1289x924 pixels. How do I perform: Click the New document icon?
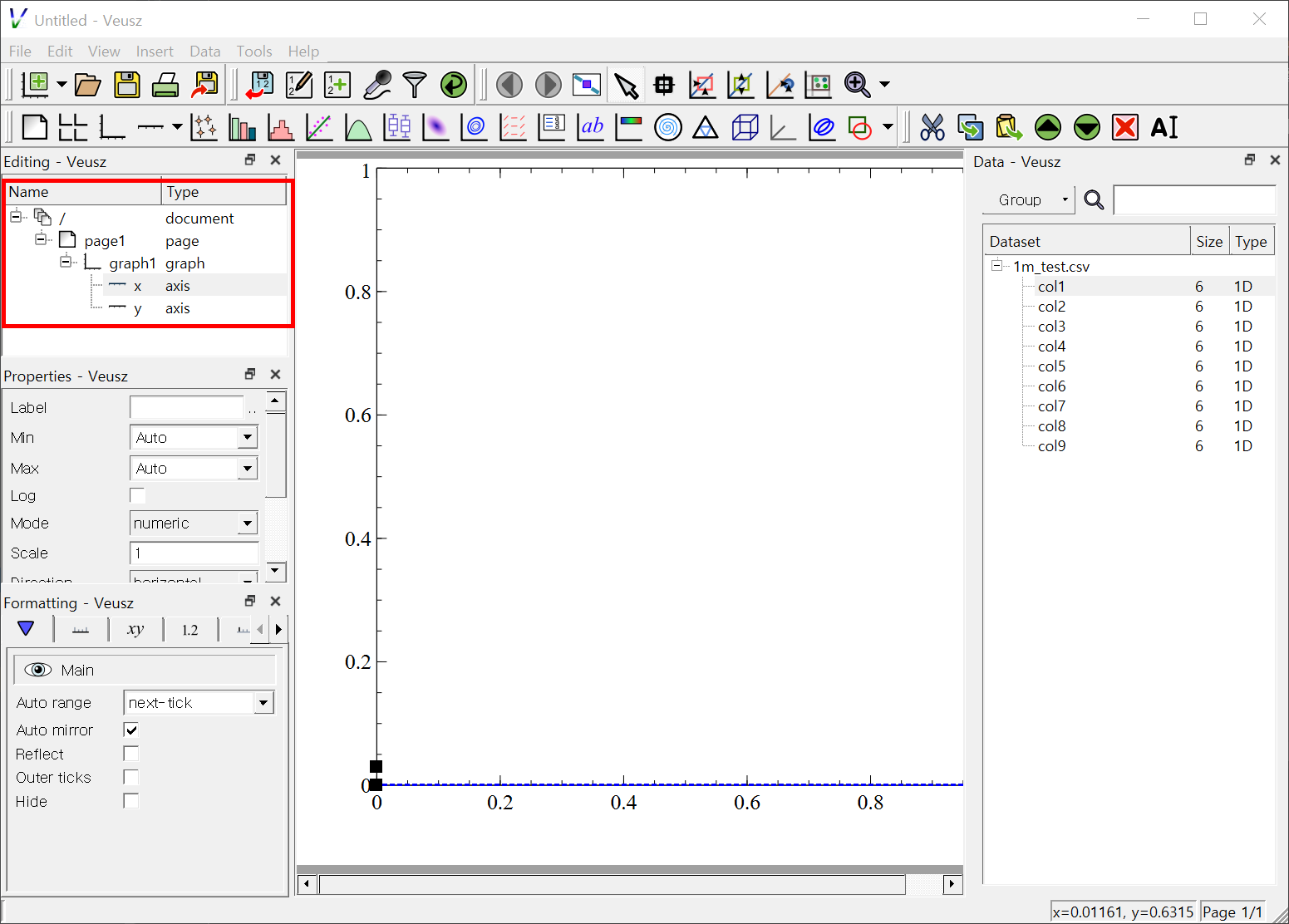[x=36, y=84]
